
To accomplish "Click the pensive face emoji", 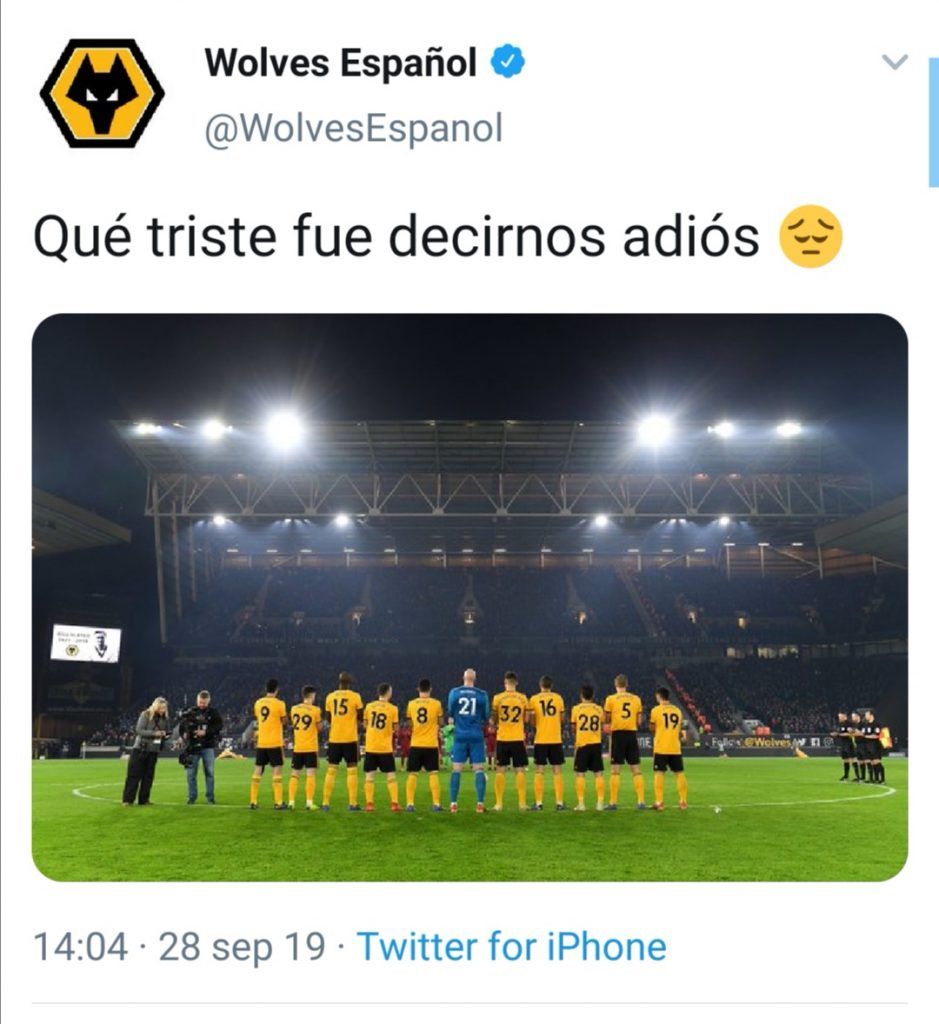I will click(811, 237).
